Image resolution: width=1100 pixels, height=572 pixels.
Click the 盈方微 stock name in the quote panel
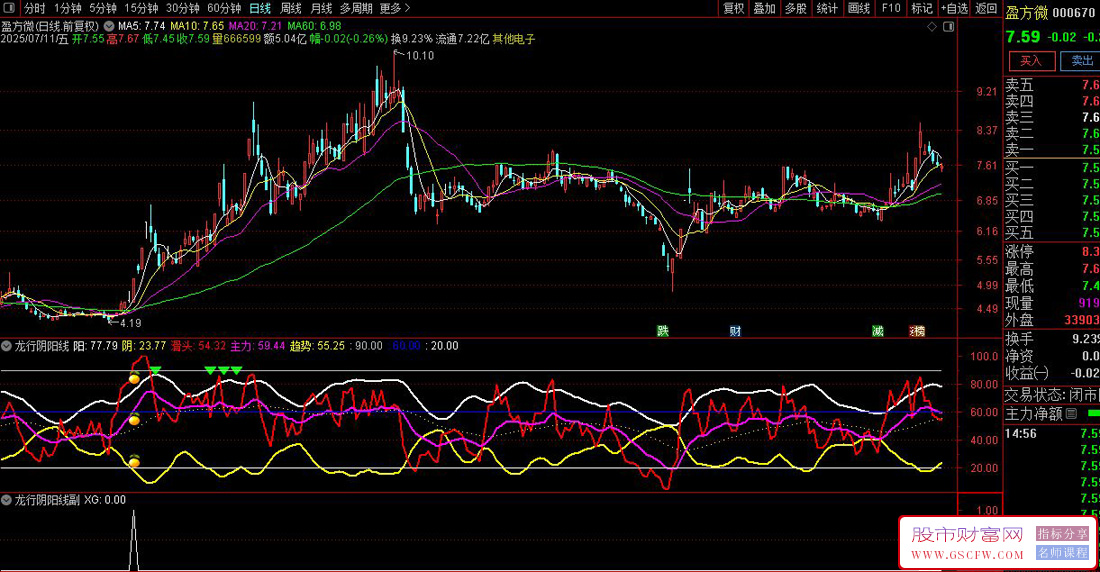1026,13
